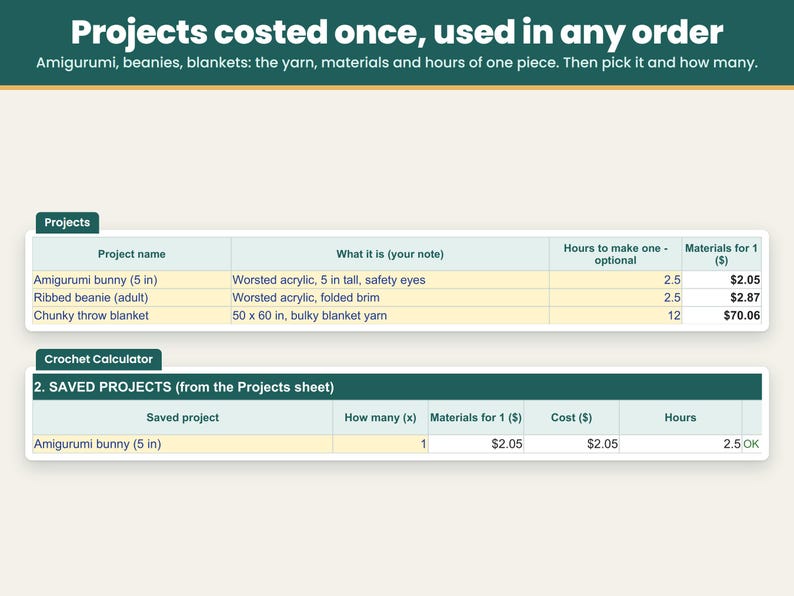Select the $70.06 materials cost cell
794x596 pixels.
click(721, 315)
